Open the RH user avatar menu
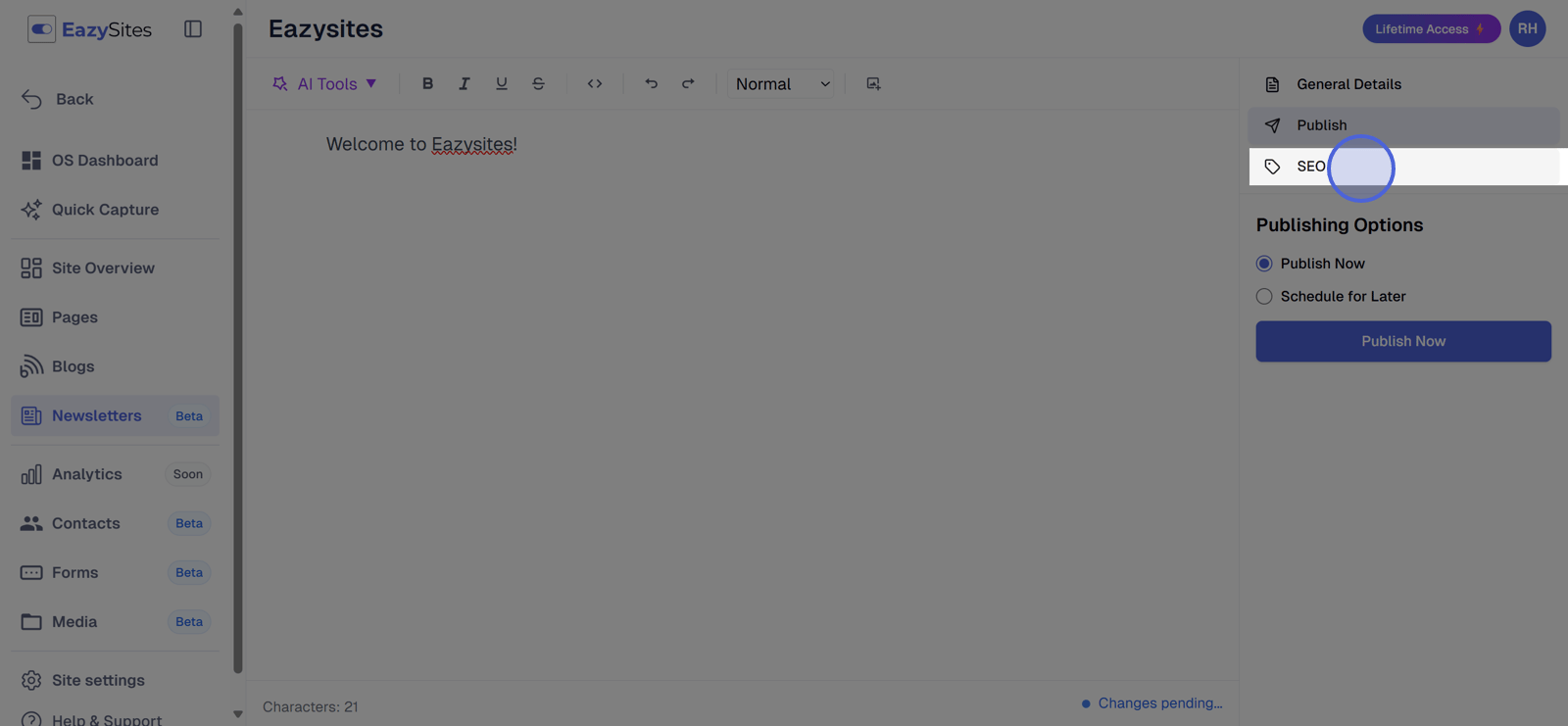This screenshot has width=1568, height=726. (x=1527, y=28)
